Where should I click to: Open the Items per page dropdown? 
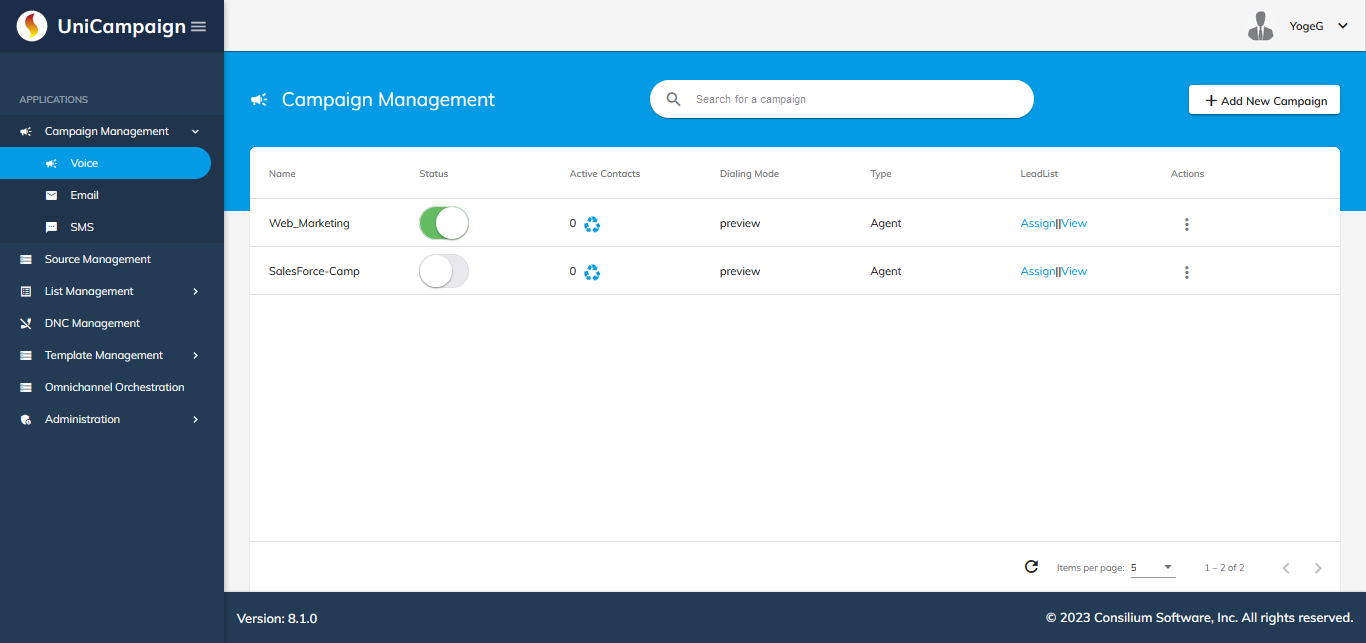[x=1153, y=568]
